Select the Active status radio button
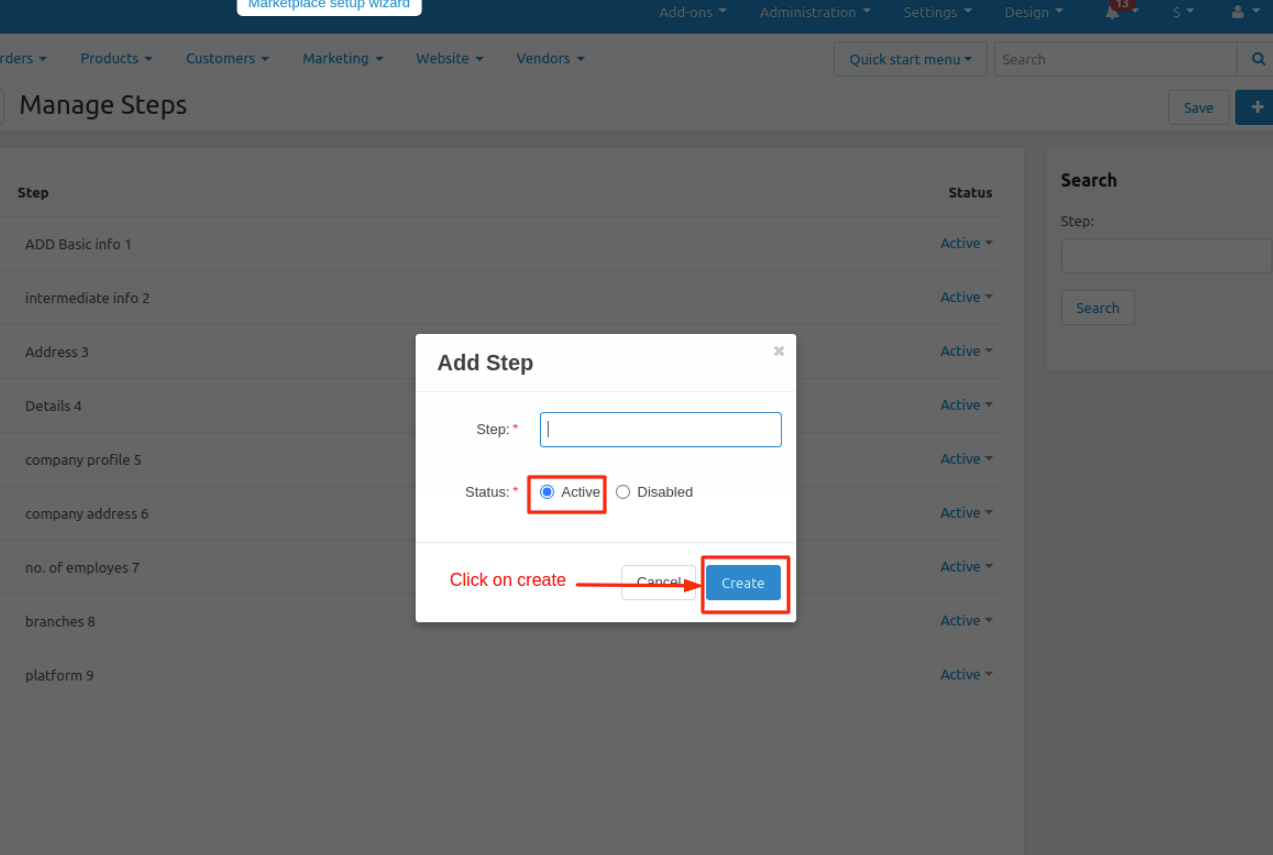The height and width of the screenshot is (855, 1273). pyautogui.click(x=547, y=492)
